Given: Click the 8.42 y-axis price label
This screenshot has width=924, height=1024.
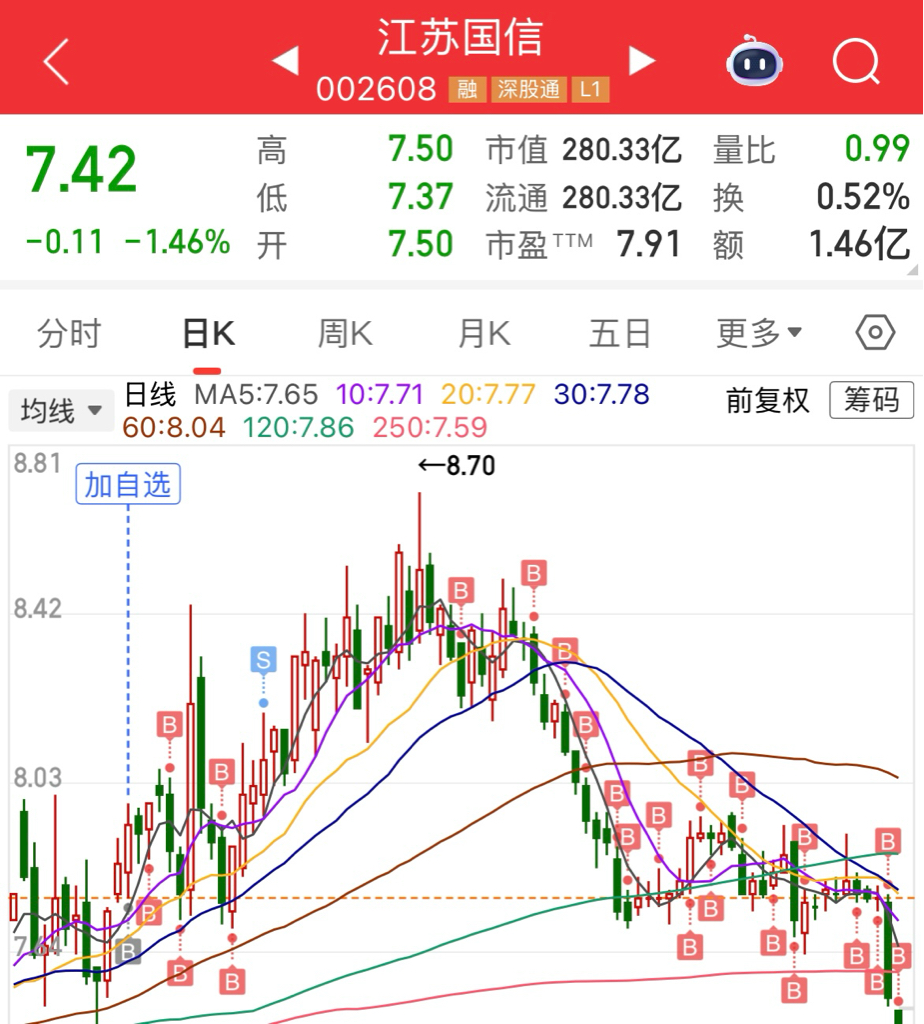Looking at the screenshot, I should pyautogui.click(x=37, y=609).
